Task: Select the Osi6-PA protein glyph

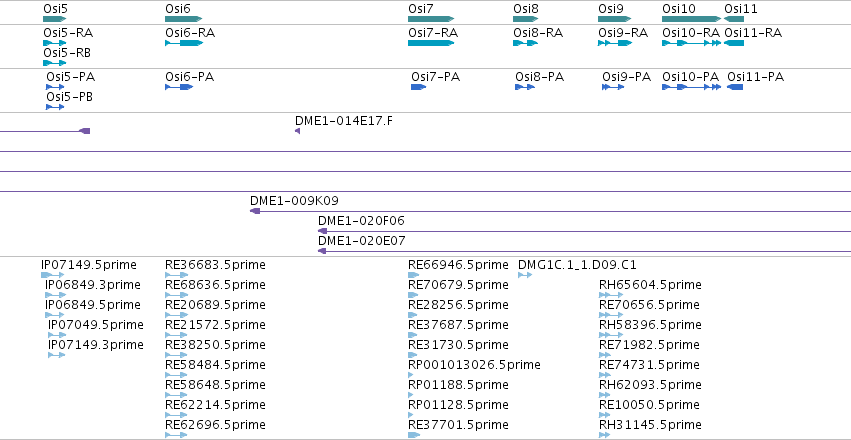Action: tap(179, 87)
